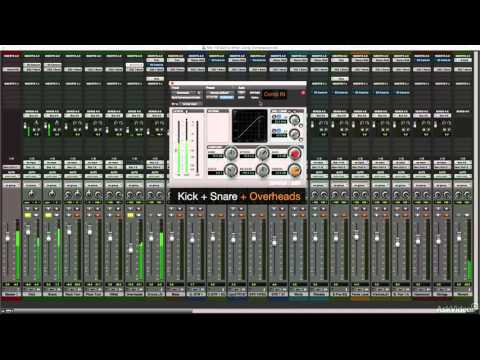Click the side-chain high-pass filter frequency knob

(294, 120)
